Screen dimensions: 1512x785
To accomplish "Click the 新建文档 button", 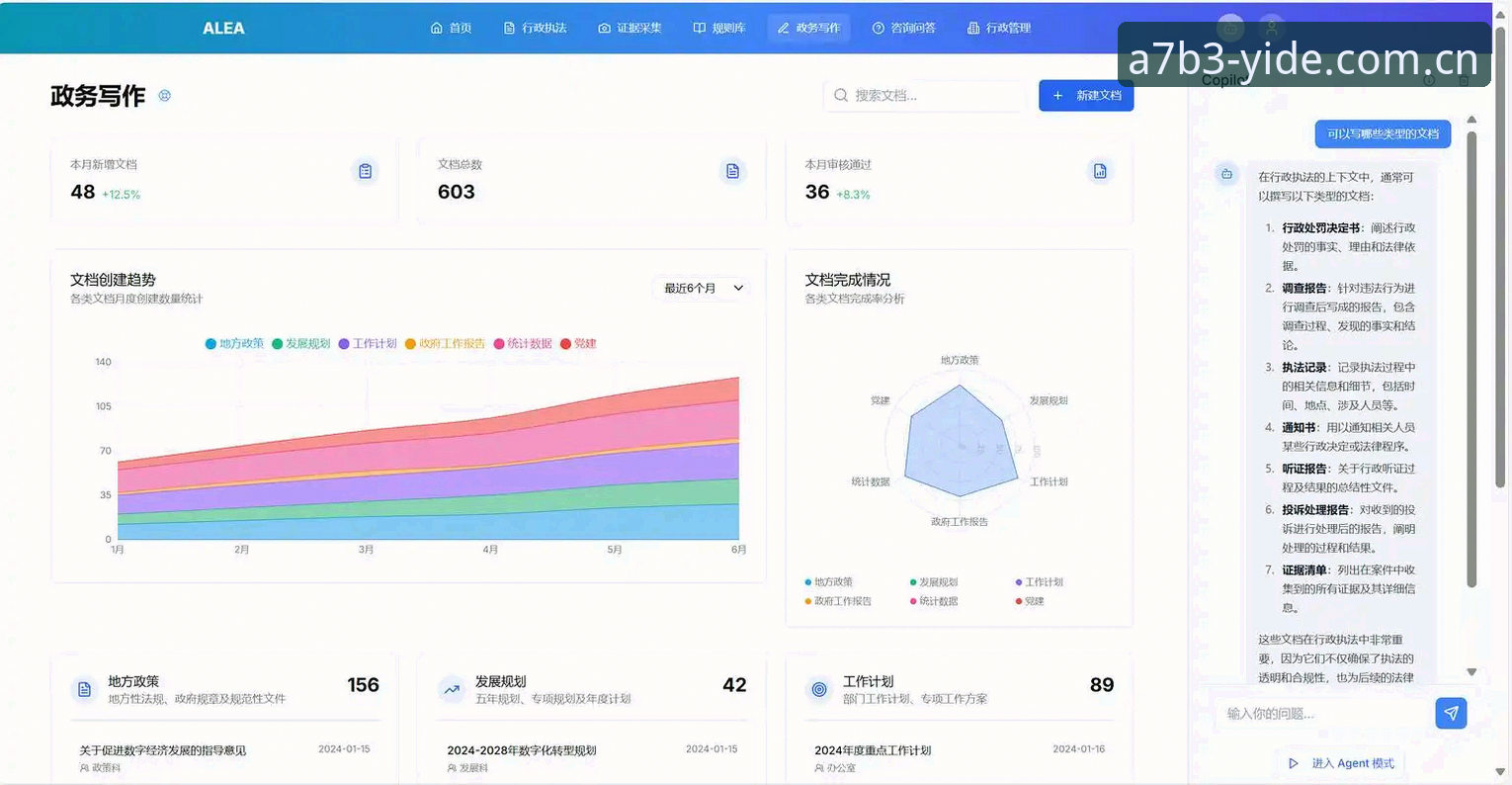I will pos(1086,96).
